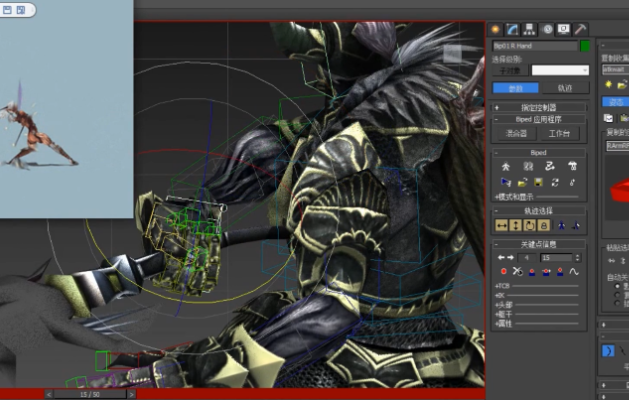Viewport: 629px width, 400px height.
Task: Collapse the 关键点信息 rollout
Action: (539, 244)
